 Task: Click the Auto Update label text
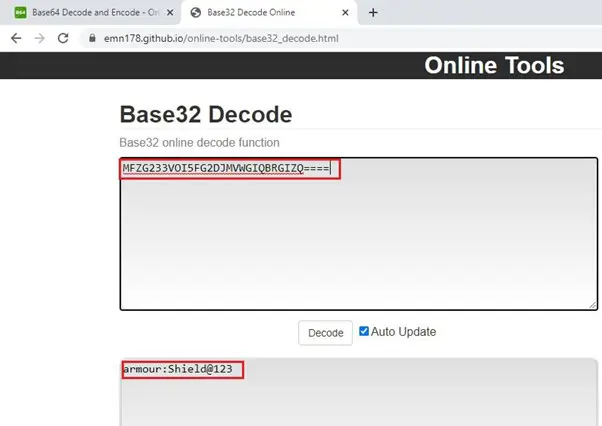tap(403, 332)
